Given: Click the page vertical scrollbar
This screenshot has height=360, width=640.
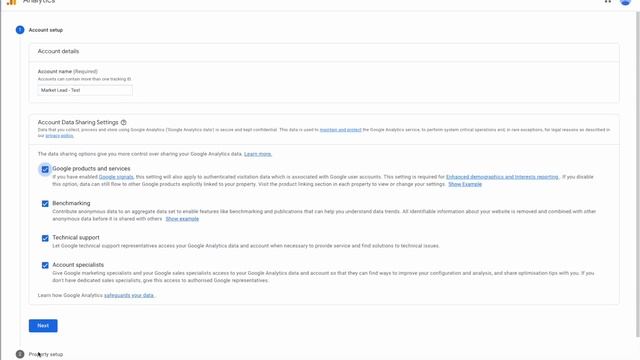Looking at the screenshot, I should coord(638,173).
